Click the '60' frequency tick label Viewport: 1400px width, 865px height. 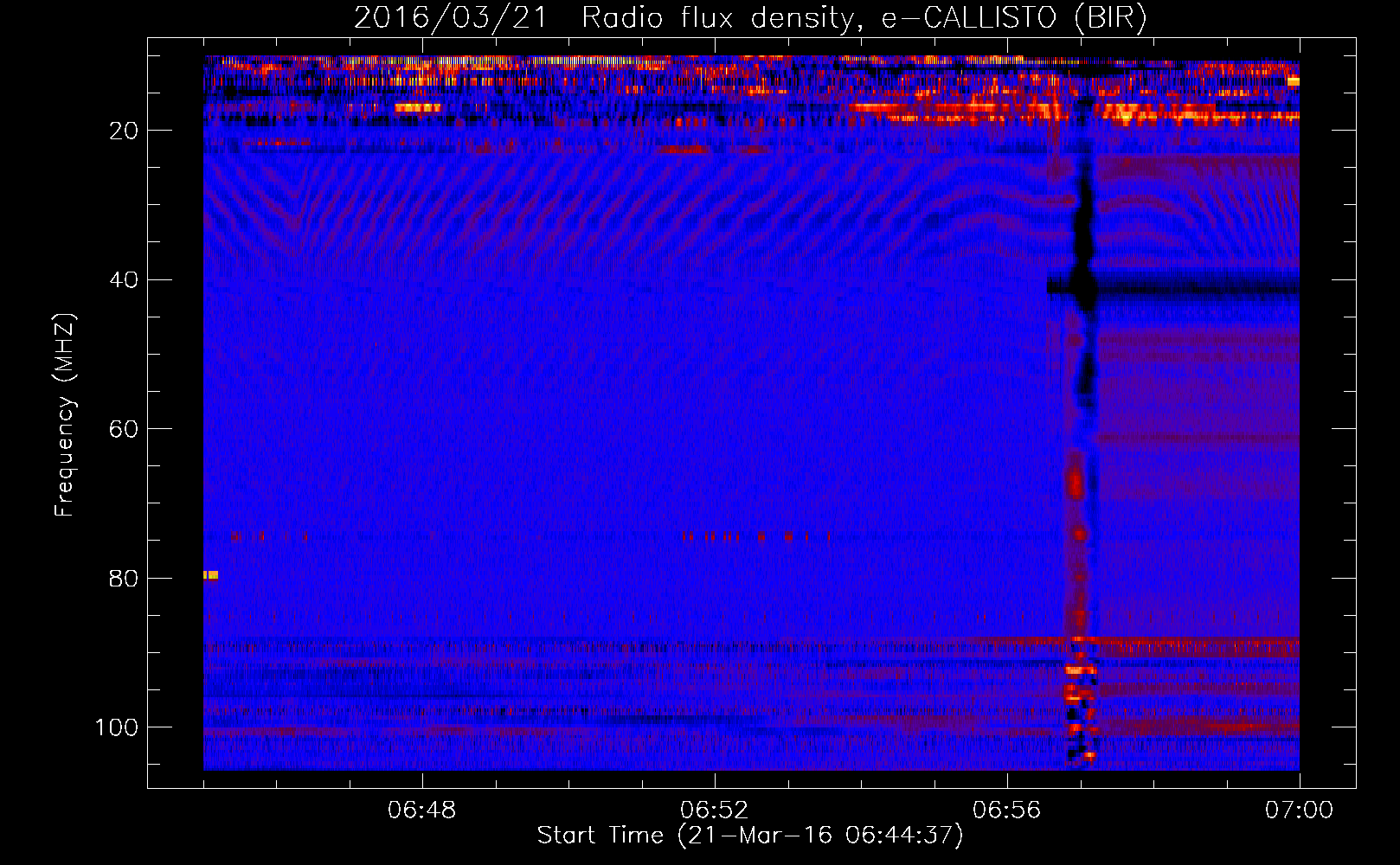tap(124, 430)
